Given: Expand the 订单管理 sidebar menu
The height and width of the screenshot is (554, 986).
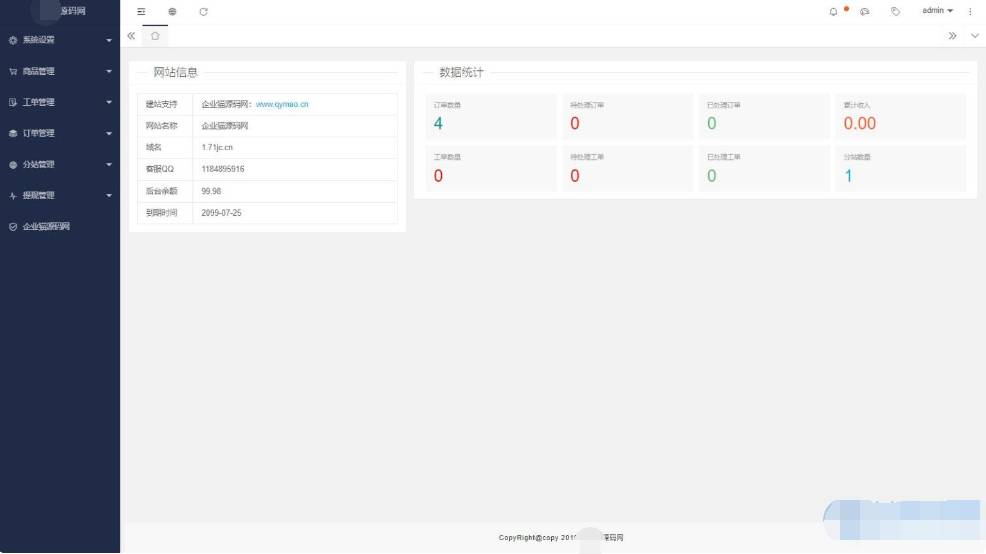Looking at the screenshot, I should click(60, 133).
